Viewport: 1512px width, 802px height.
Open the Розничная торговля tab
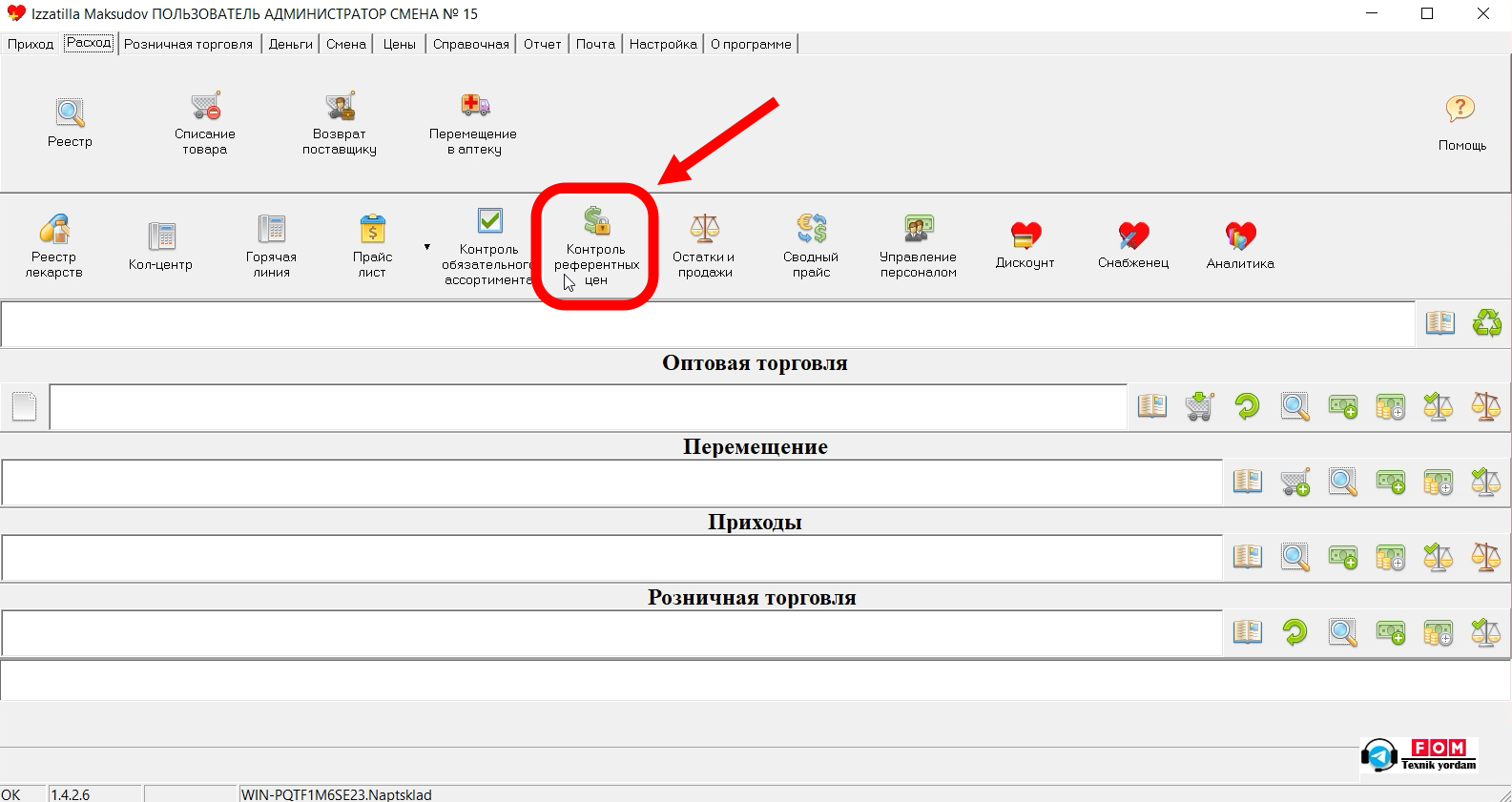189,44
